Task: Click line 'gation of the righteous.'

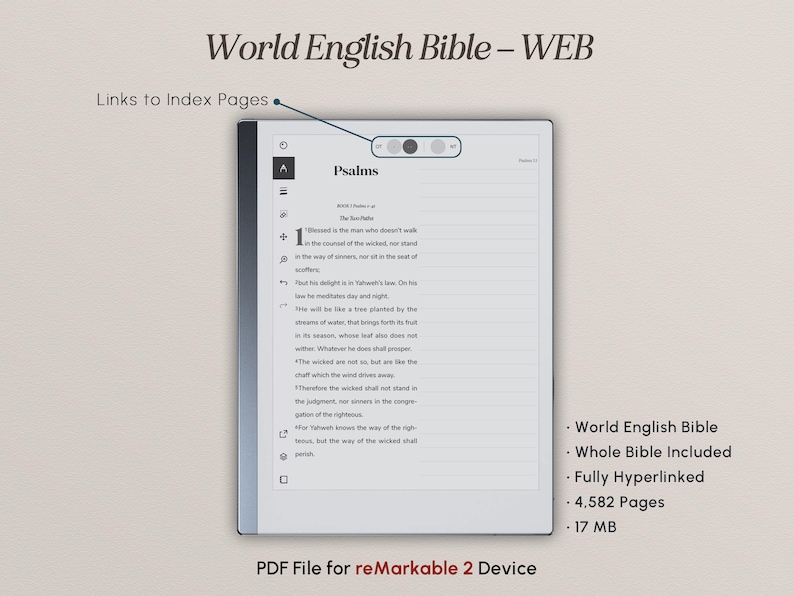Action: 329,415
